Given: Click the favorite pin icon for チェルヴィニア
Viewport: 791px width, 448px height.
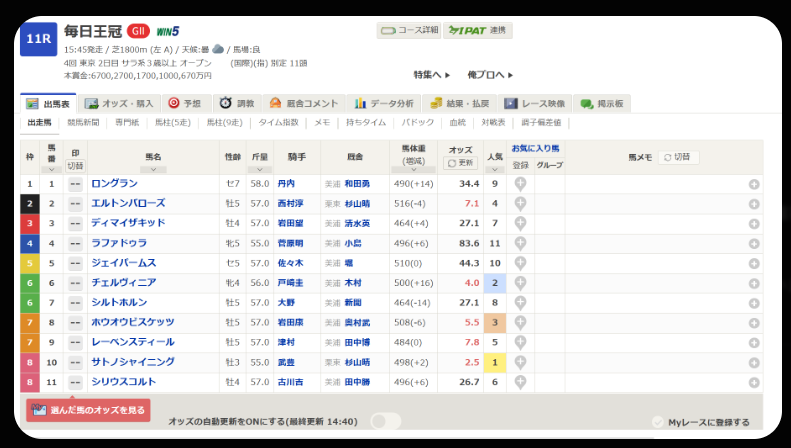Looking at the screenshot, I should (x=521, y=283).
